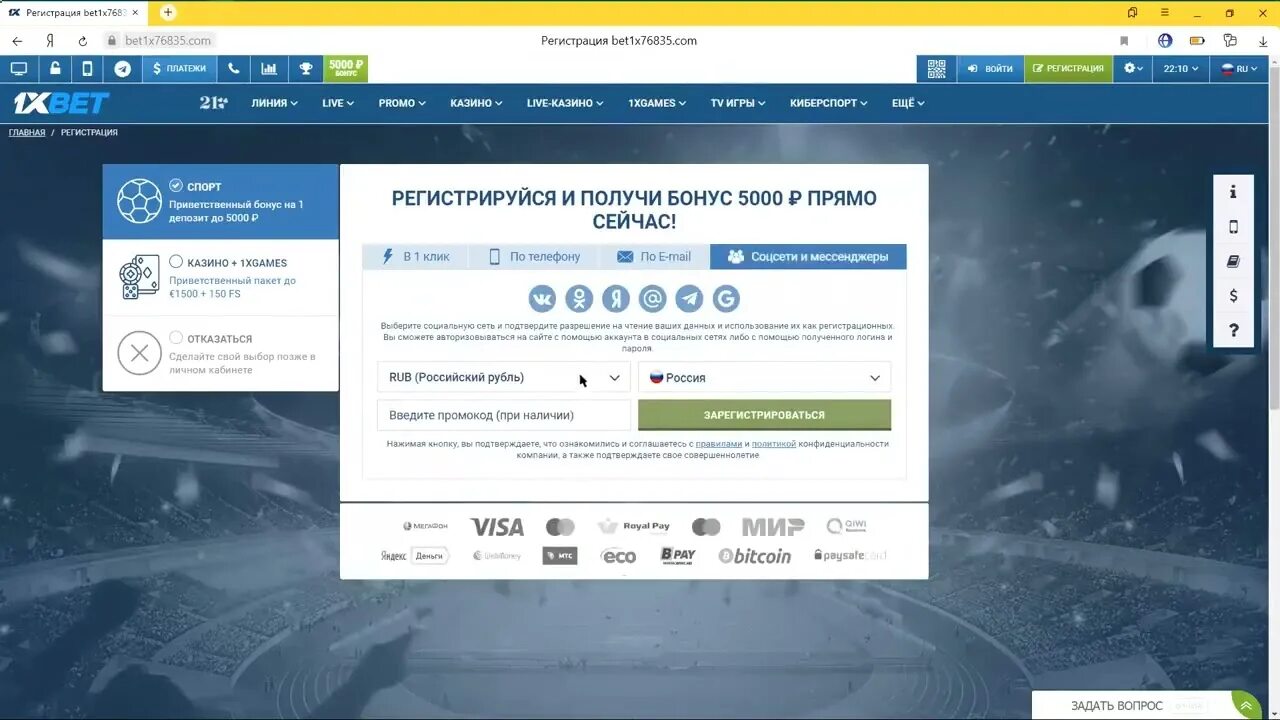Image resolution: width=1280 pixels, height=720 pixels.
Task: Open desktop app monitor icon
Action: [18, 69]
